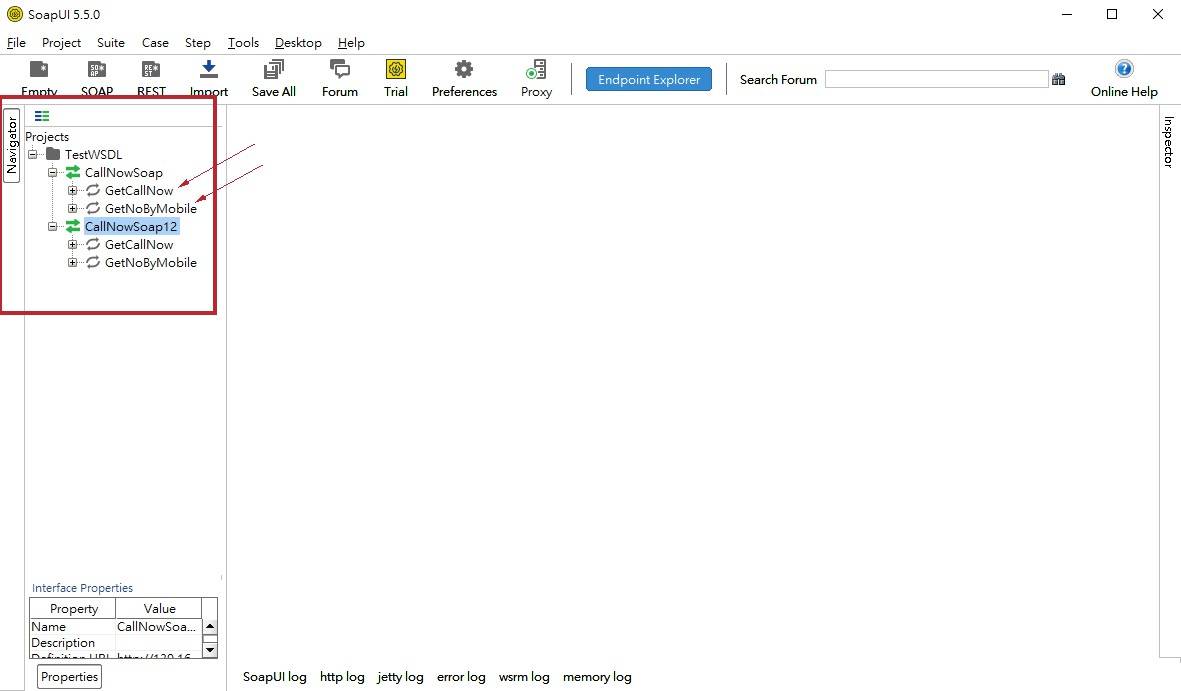Screen dimensions: 1181x691
Task: Click the SoapUI application logo icon
Action: click(x=14, y=14)
